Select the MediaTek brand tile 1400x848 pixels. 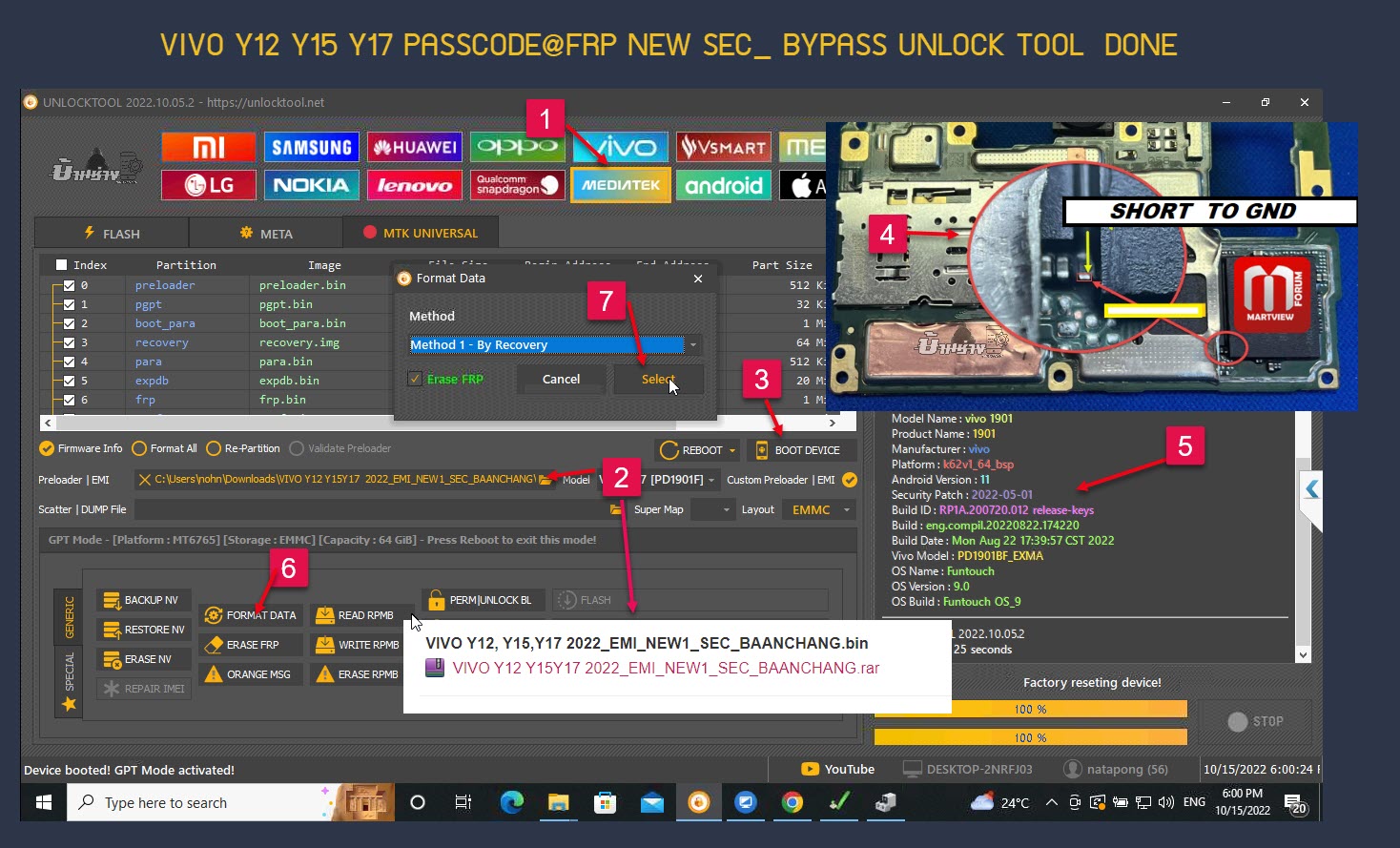pos(621,185)
